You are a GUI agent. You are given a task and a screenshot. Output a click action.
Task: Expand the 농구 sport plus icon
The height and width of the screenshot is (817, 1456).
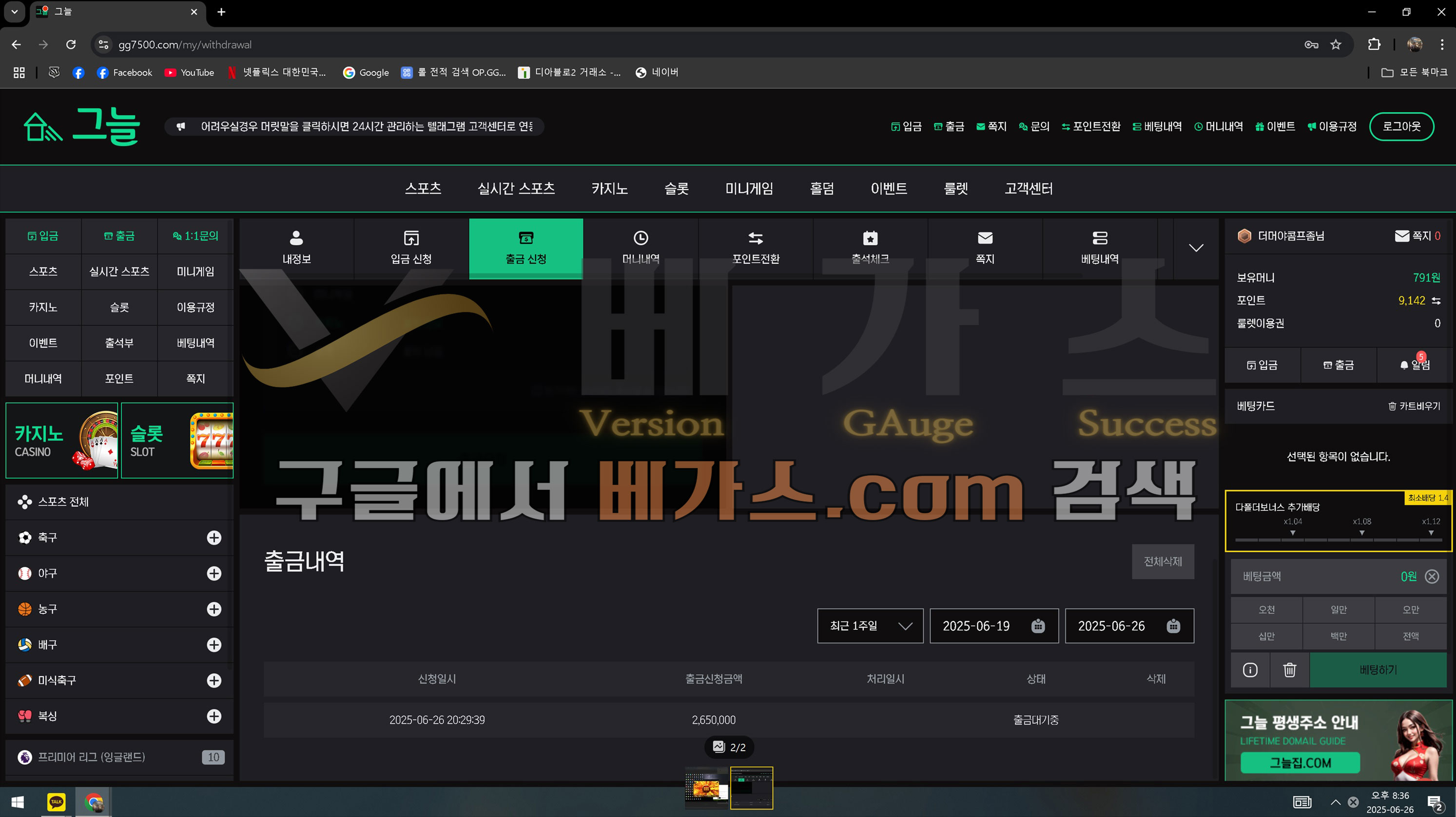coord(214,608)
